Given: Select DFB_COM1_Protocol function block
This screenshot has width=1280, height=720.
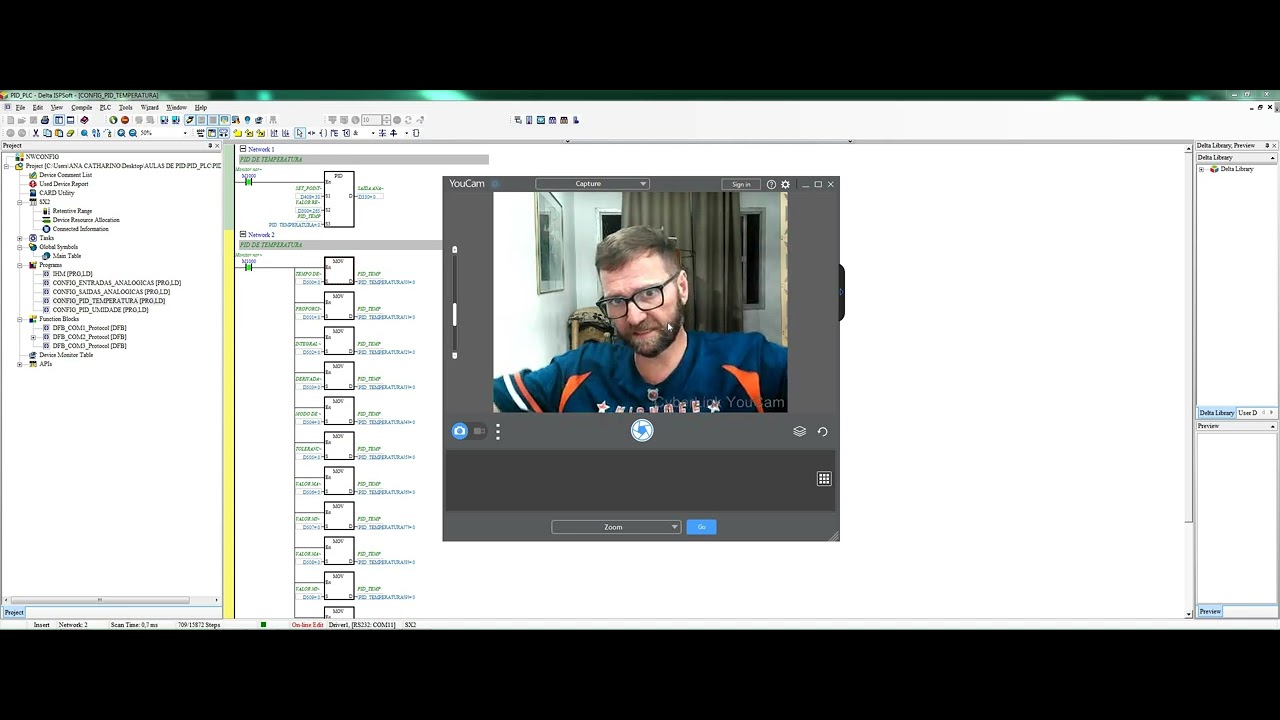Looking at the screenshot, I should click(x=89, y=328).
